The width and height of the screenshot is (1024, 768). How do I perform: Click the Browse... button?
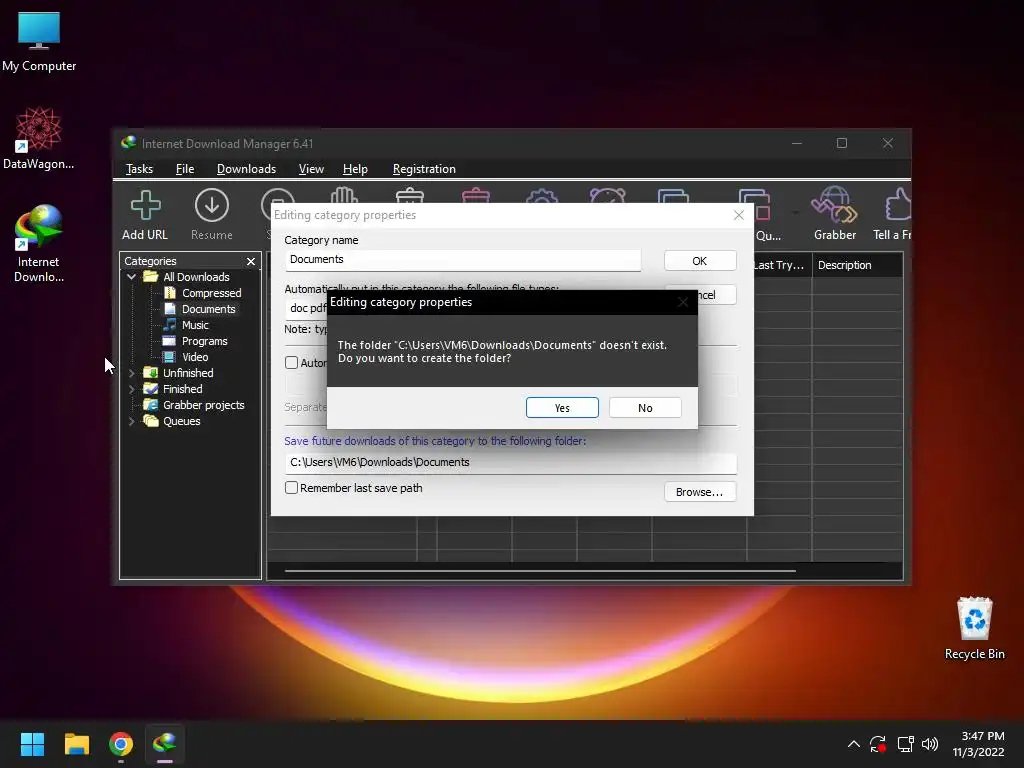coord(699,492)
